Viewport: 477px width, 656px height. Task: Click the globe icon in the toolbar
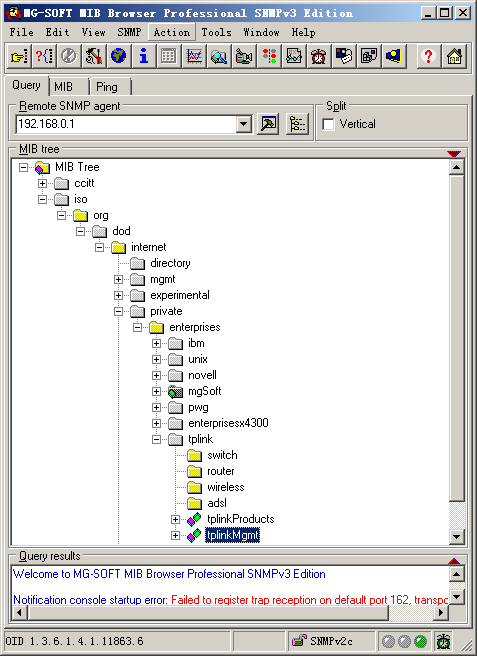pyautogui.click(x=118, y=56)
